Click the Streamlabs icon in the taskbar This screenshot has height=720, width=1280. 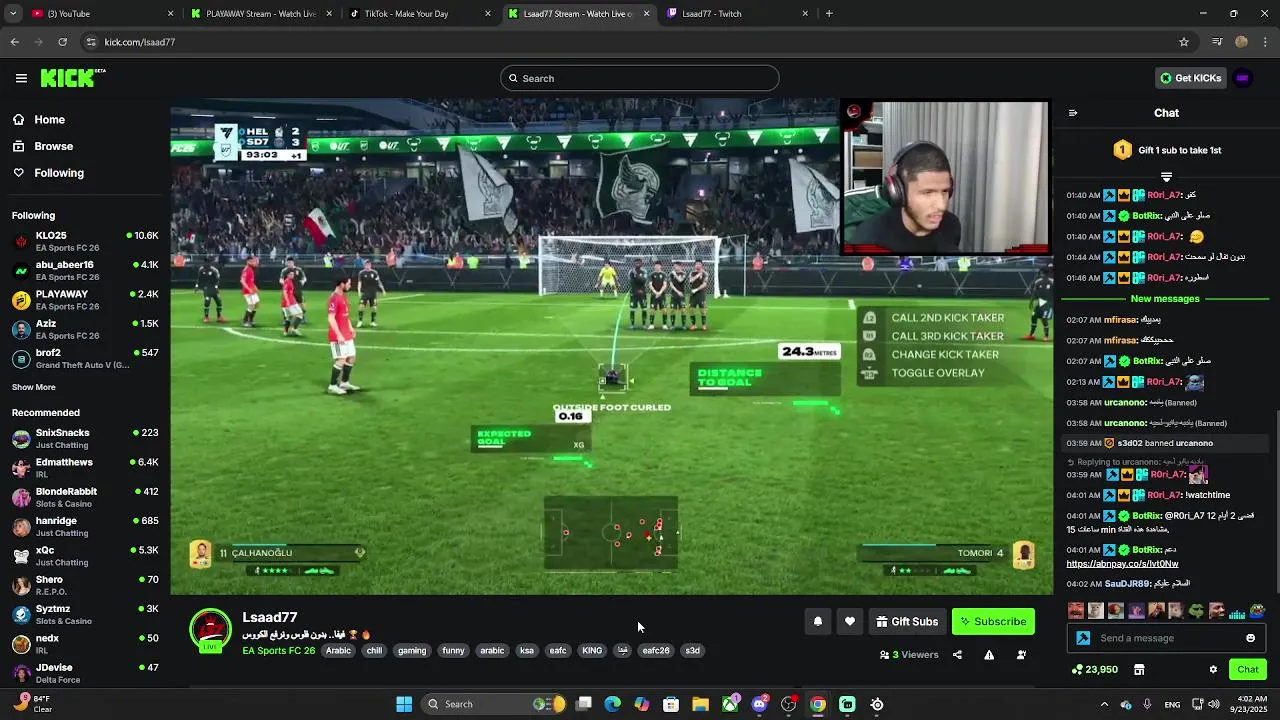tap(847, 704)
